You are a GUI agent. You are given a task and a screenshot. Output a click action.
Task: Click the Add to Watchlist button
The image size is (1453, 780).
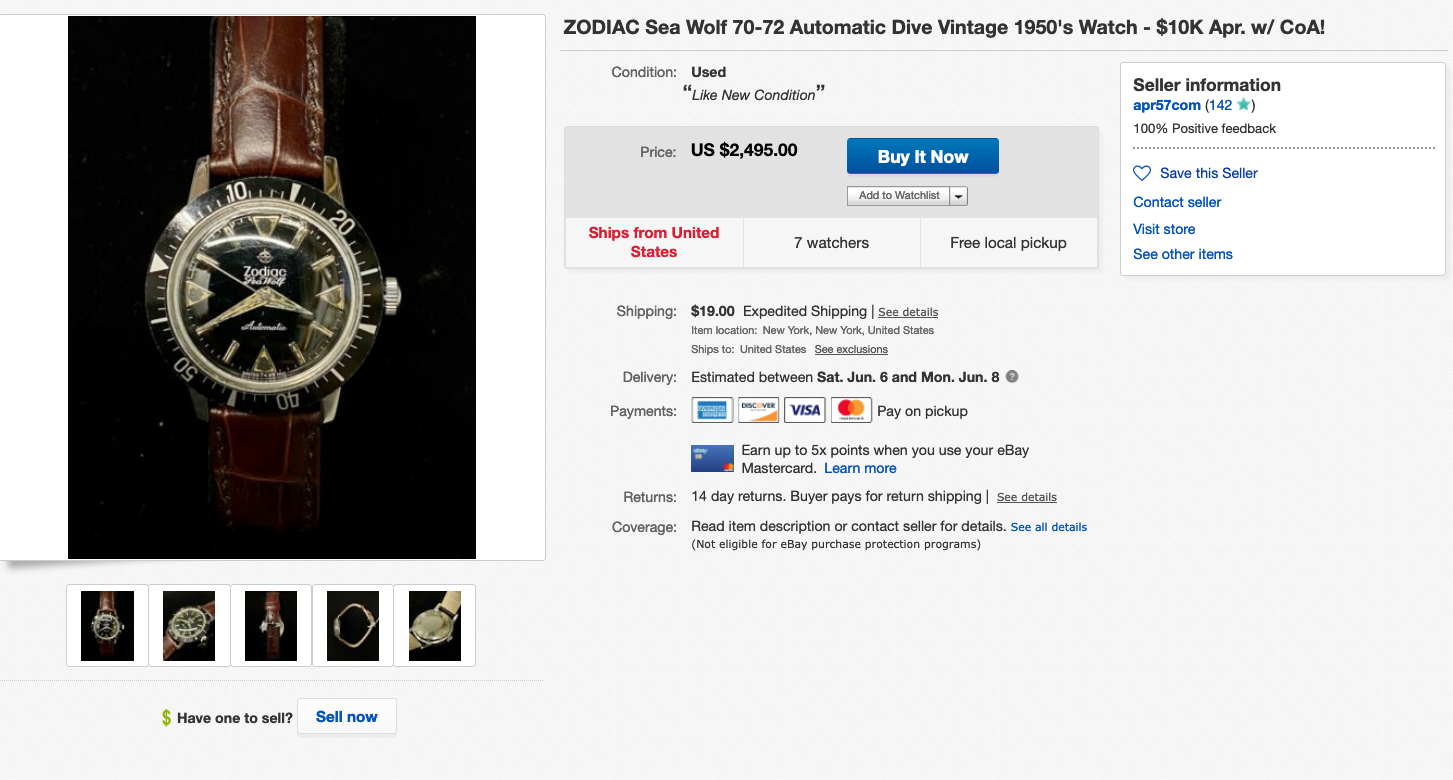click(898, 196)
